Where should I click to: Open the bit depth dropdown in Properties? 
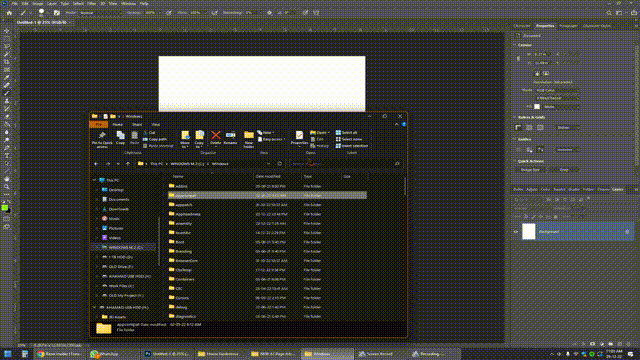(557, 98)
